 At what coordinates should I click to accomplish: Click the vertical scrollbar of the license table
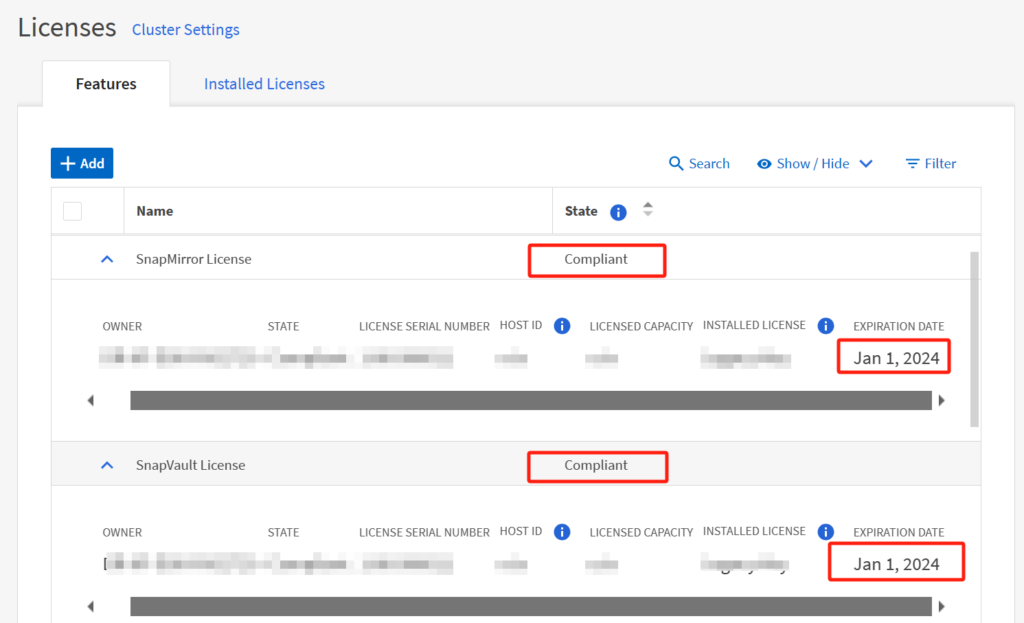974,339
